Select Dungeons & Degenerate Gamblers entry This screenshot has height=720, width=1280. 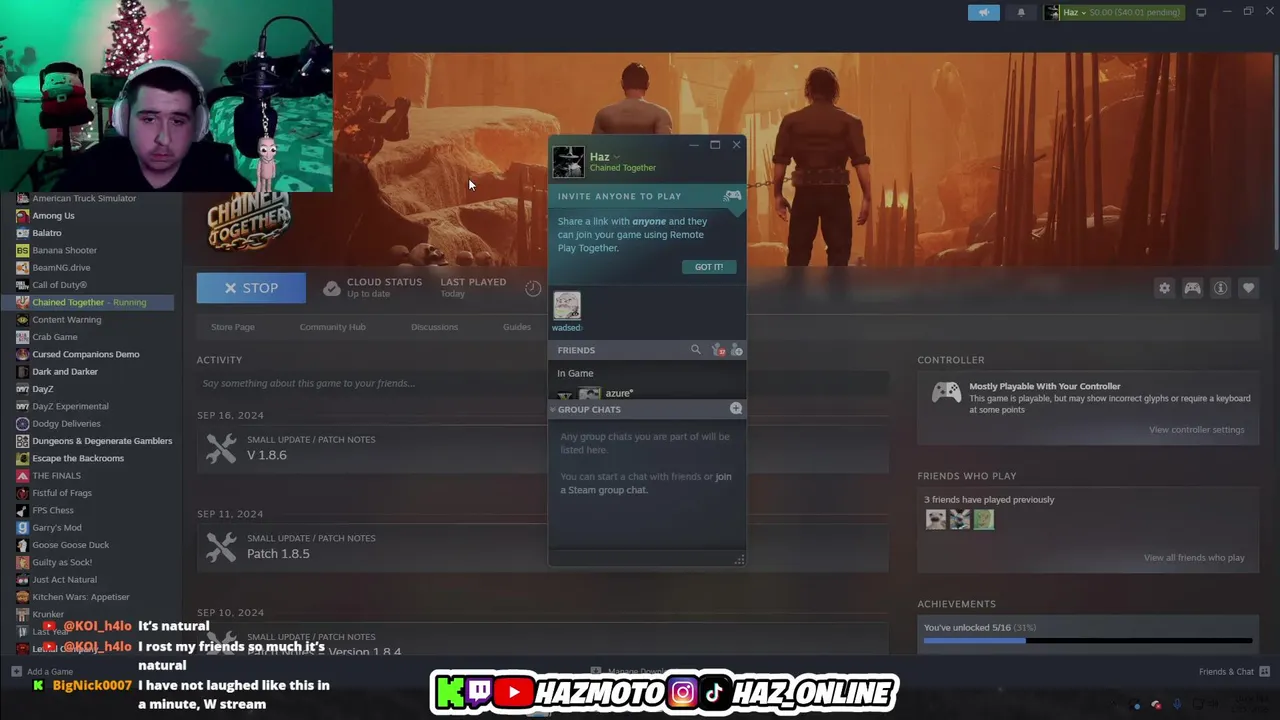(102, 441)
